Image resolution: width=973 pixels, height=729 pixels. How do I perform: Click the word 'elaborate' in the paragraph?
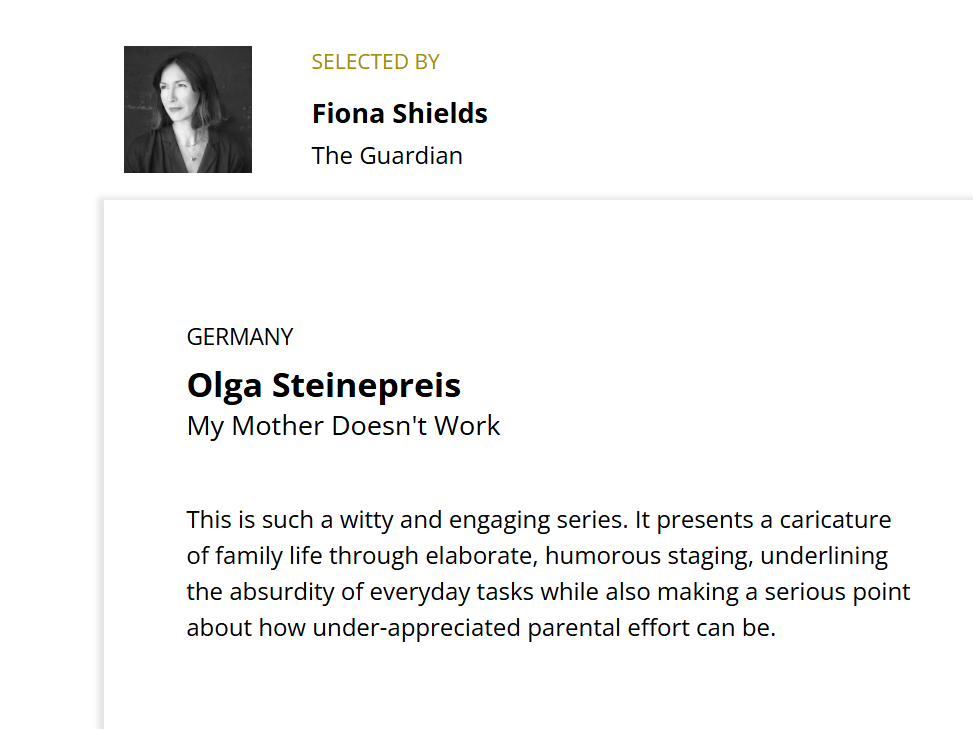point(482,556)
